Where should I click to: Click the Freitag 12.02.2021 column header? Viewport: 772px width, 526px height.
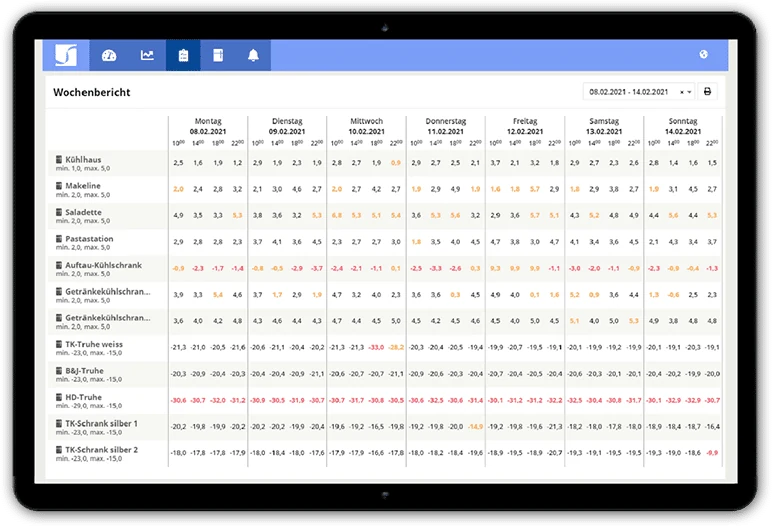point(525,126)
